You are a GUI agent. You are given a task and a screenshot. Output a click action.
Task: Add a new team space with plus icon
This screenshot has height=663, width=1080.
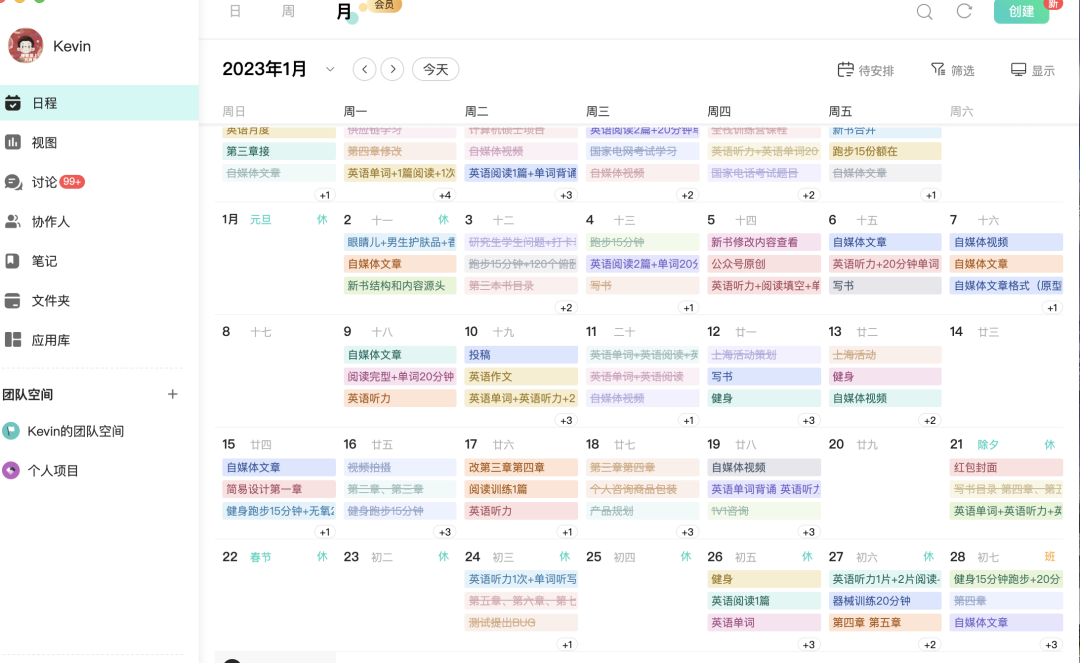(173, 394)
